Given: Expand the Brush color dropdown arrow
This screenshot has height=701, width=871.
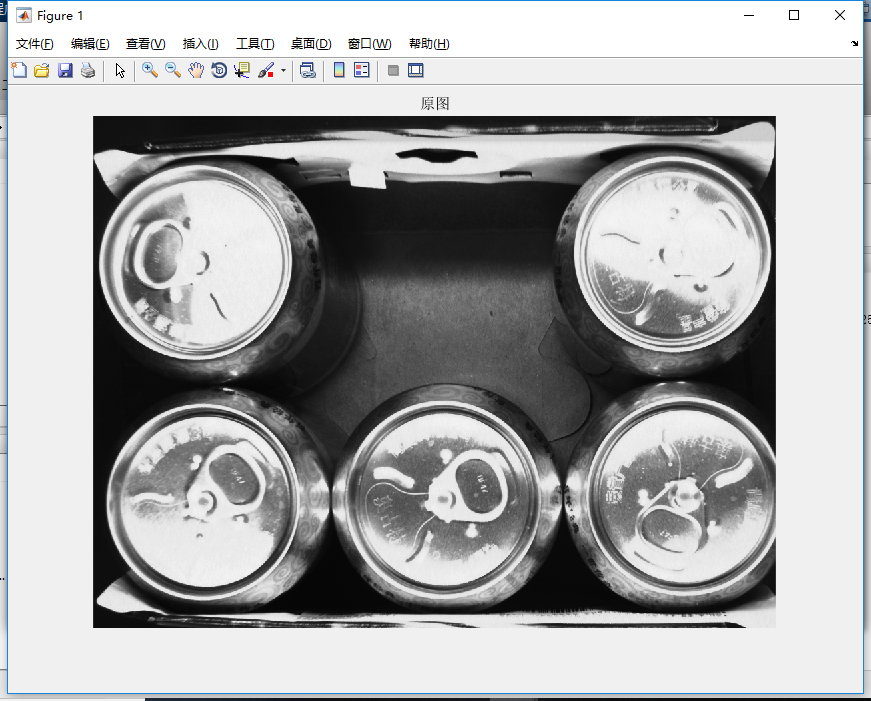Looking at the screenshot, I should tap(283, 70).
